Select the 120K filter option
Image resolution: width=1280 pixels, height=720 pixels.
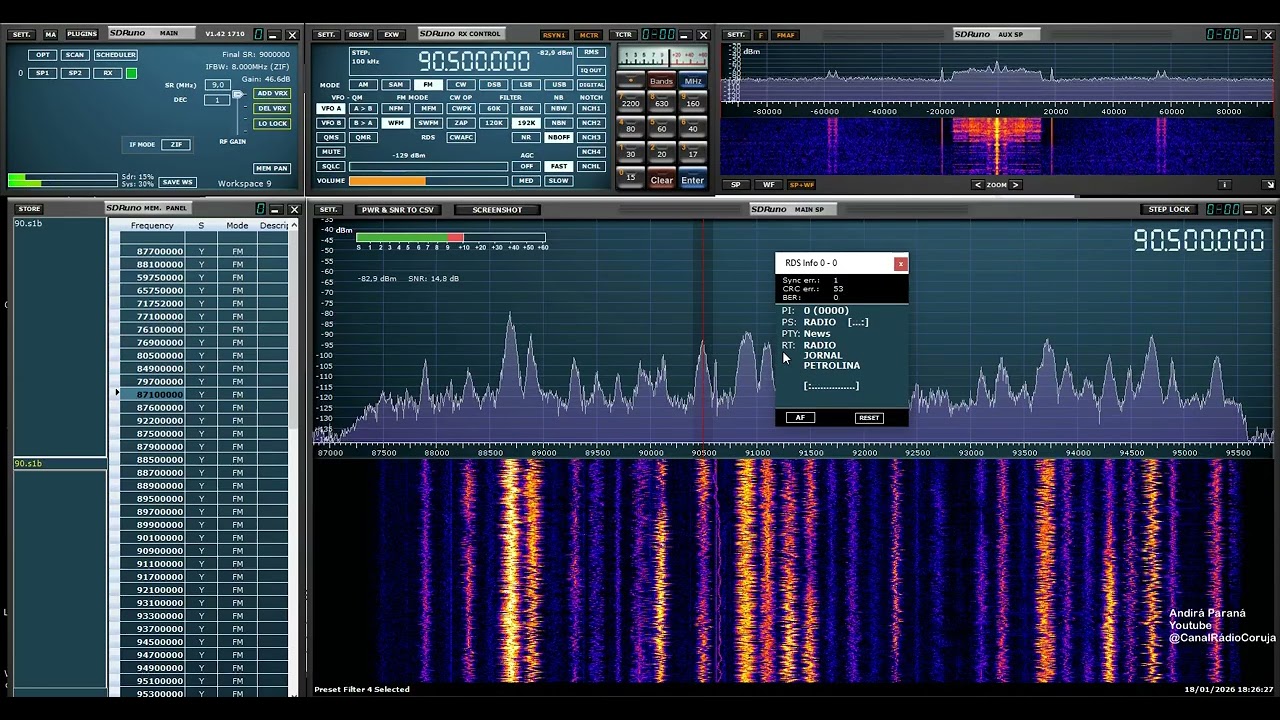pyautogui.click(x=494, y=123)
